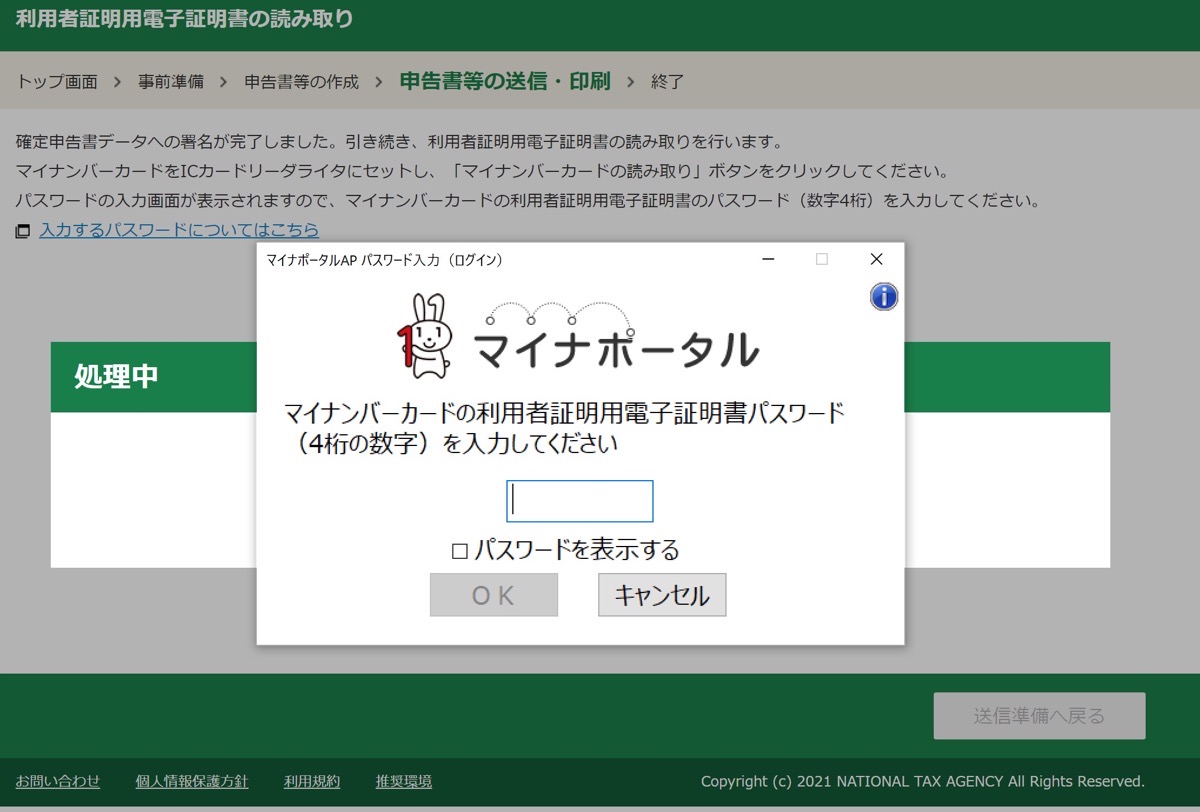The height and width of the screenshot is (812, 1200).
Task: Click 送信準備へ戻る button
Action: (1039, 716)
